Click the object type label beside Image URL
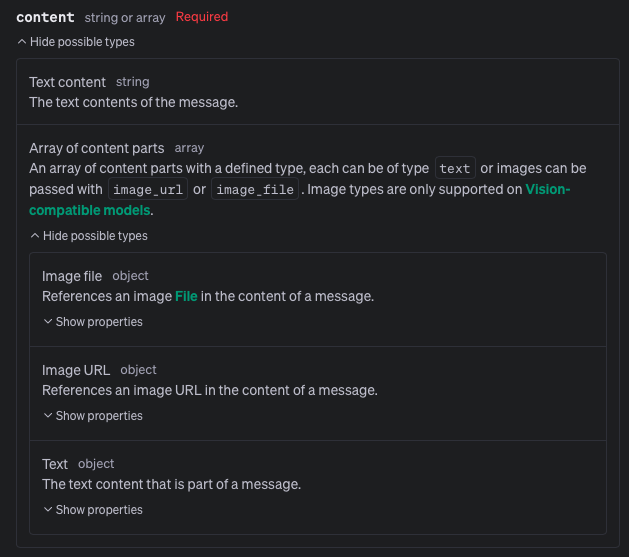 tap(138, 370)
